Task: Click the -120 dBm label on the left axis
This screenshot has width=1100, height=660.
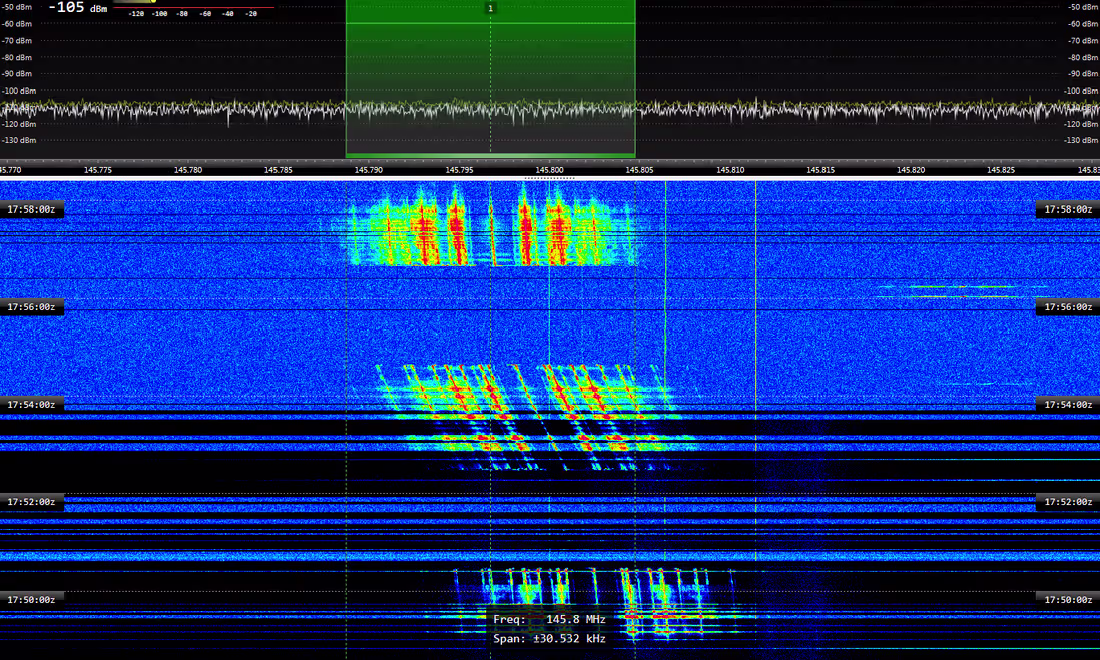Action: (x=18, y=124)
